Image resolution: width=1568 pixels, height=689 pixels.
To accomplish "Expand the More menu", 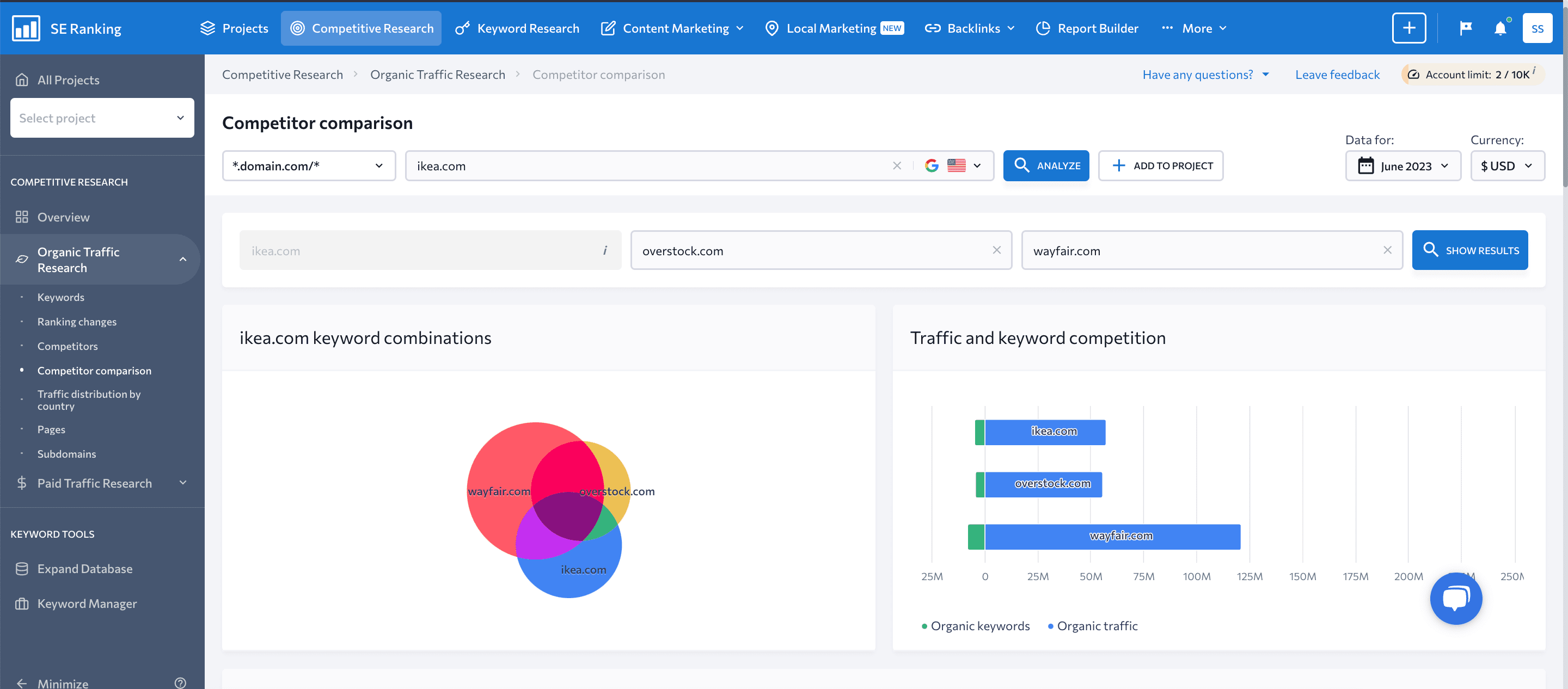I will (1193, 28).
